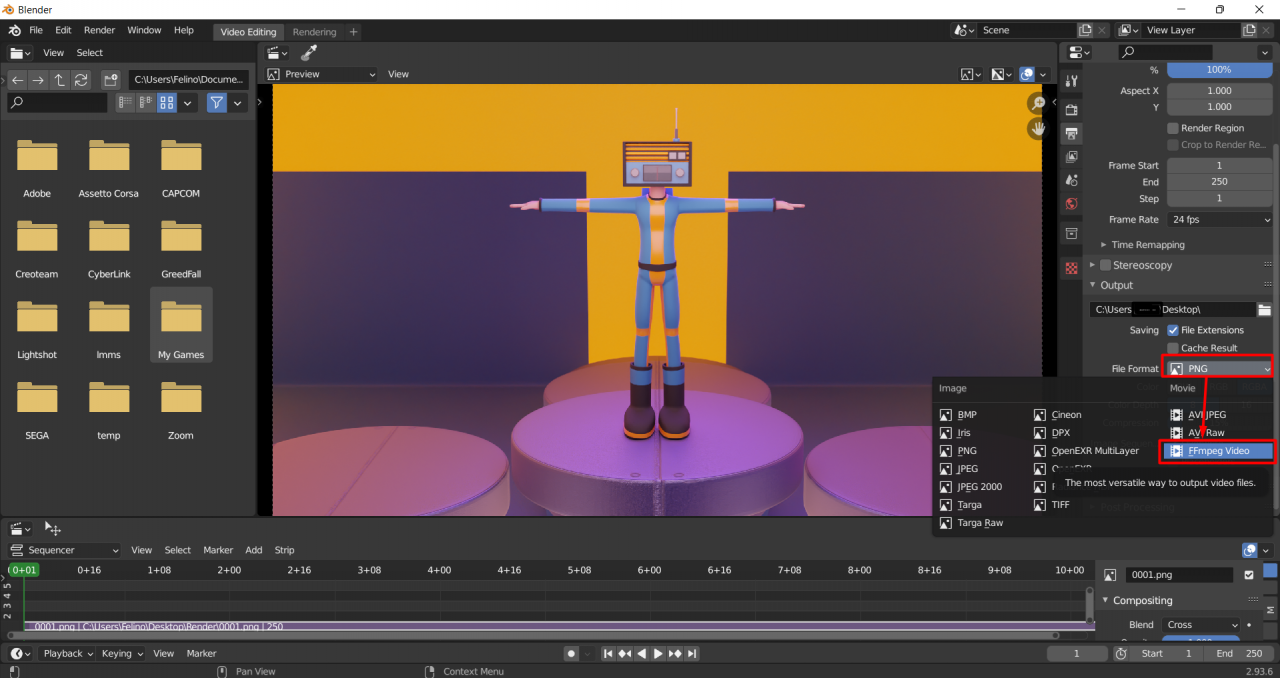The width and height of the screenshot is (1280, 678).
Task: Open the Tool properties wrench icon
Action: point(1072,81)
